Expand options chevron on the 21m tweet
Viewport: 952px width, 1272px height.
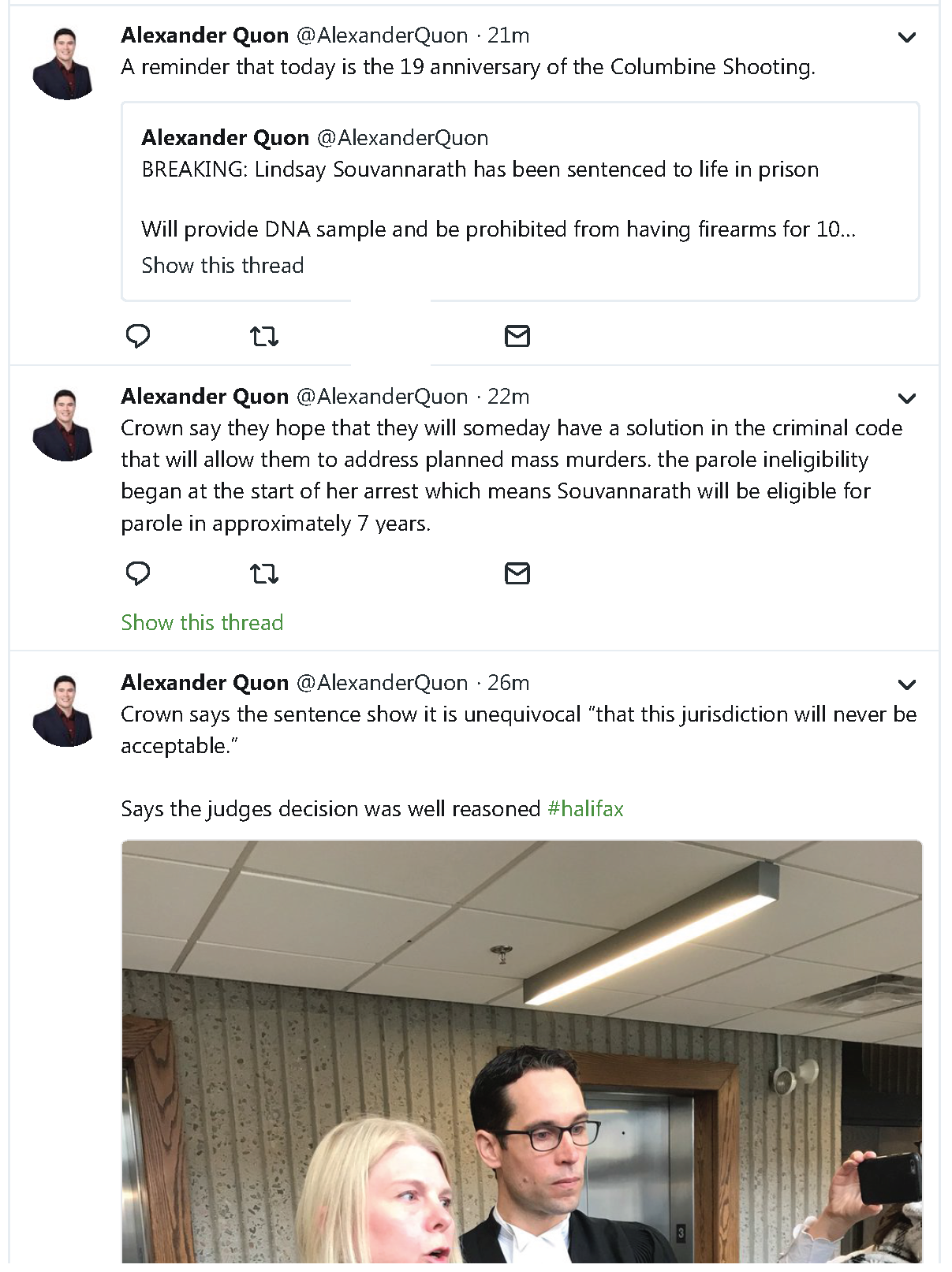click(907, 37)
